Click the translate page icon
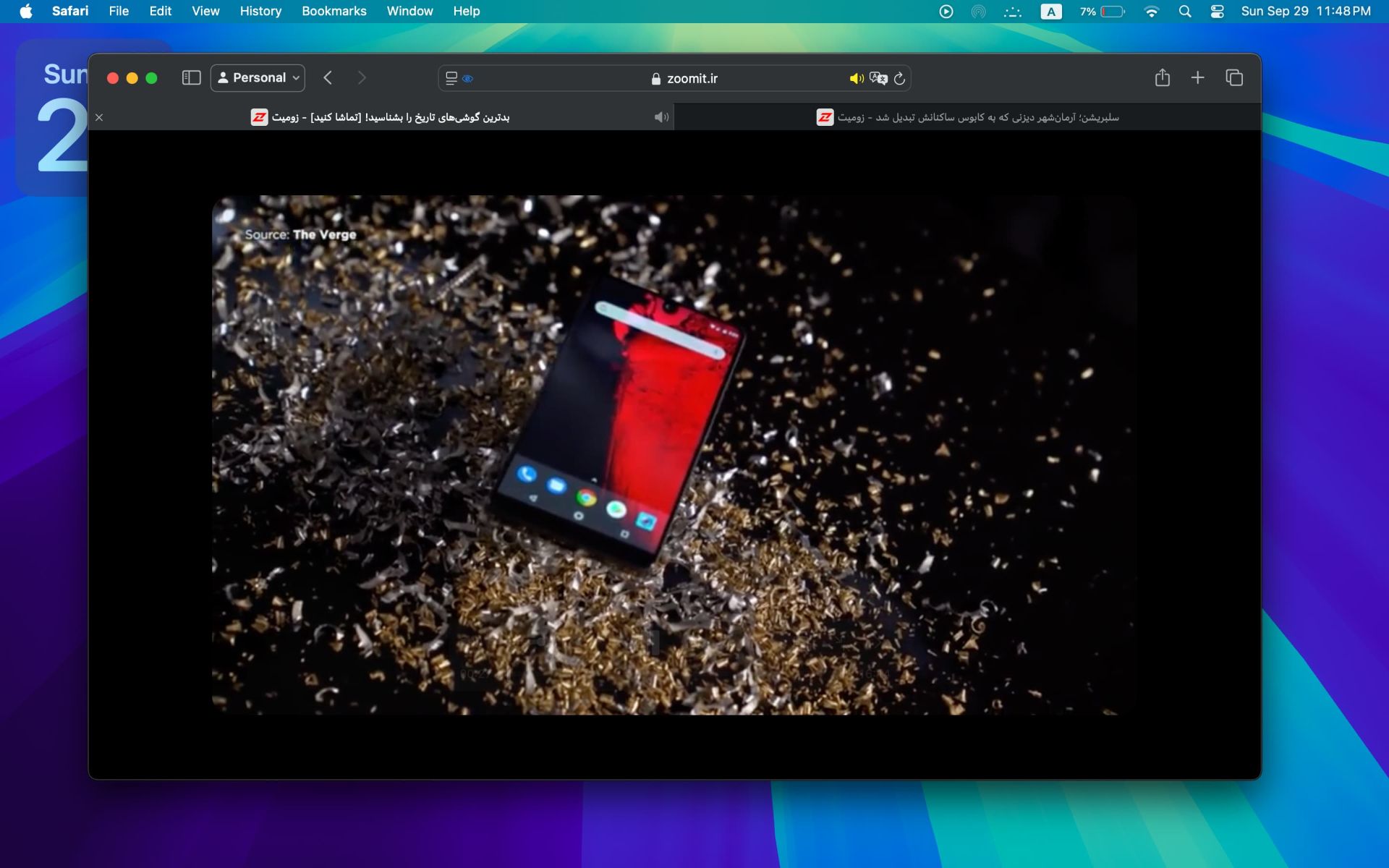The width and height of the screenshot is (1389, 868). [878, 78]
